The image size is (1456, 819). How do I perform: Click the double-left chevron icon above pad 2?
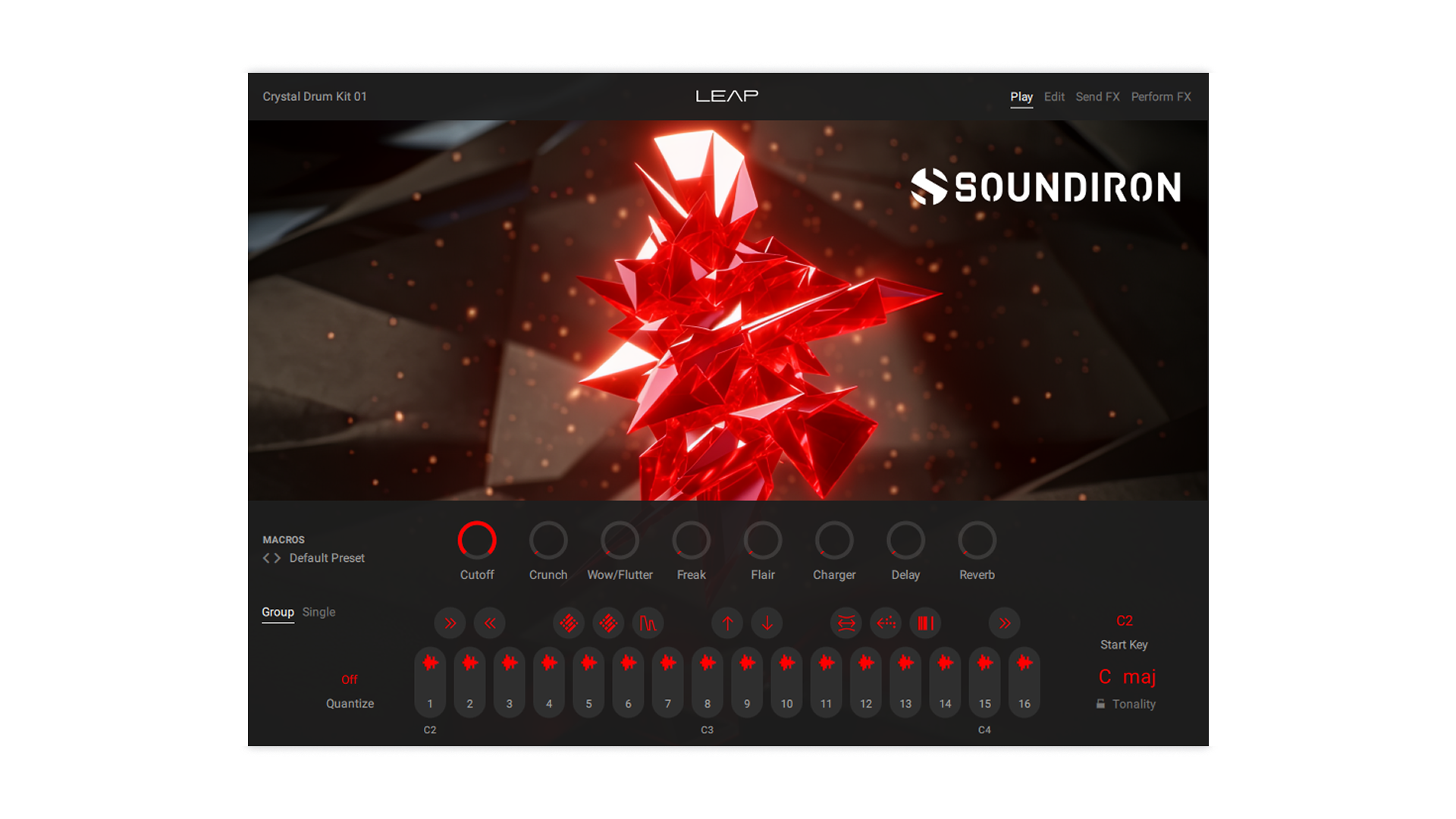(x=490, y=623)
